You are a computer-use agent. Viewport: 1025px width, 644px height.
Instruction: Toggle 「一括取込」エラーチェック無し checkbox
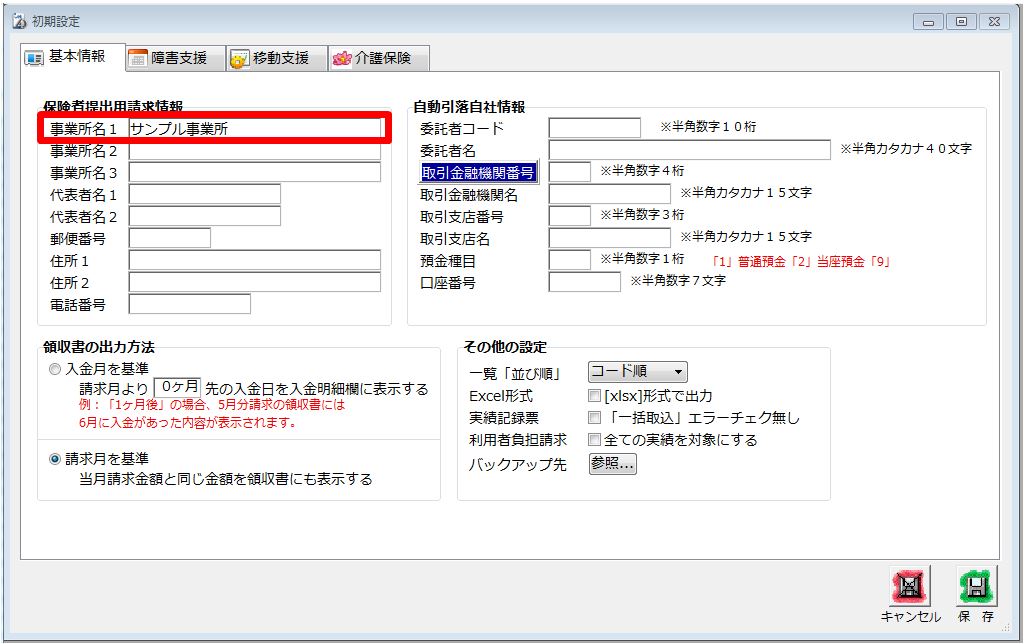pos(595,418)
